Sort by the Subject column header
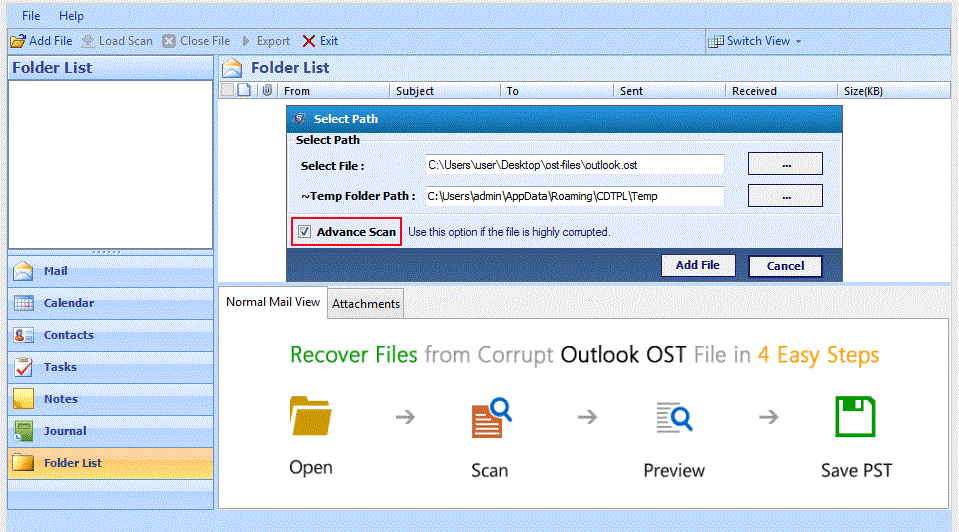The image size is (959, 532). point(445,91)
